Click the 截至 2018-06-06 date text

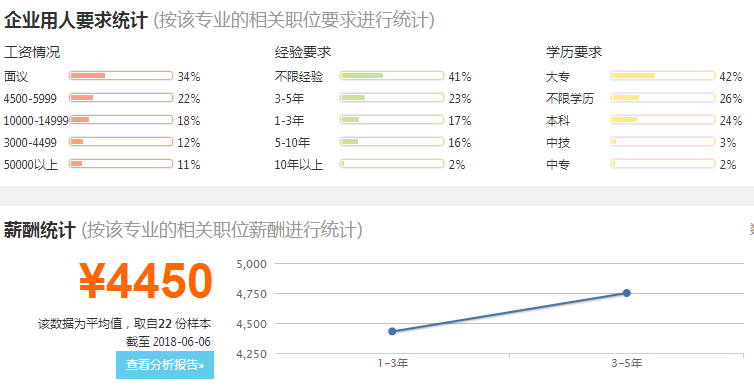pos(168,342)
